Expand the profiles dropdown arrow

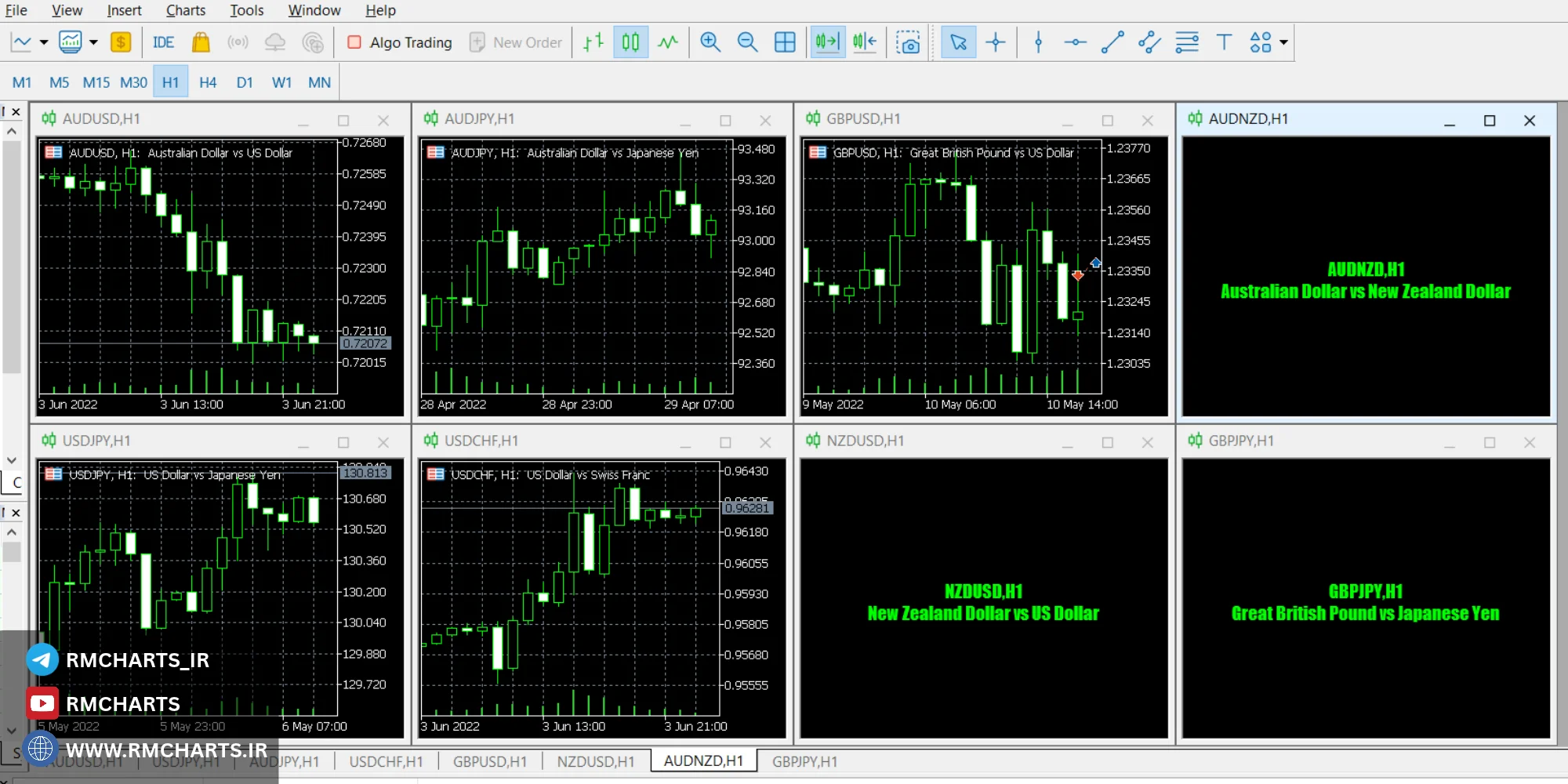point(93,42)
